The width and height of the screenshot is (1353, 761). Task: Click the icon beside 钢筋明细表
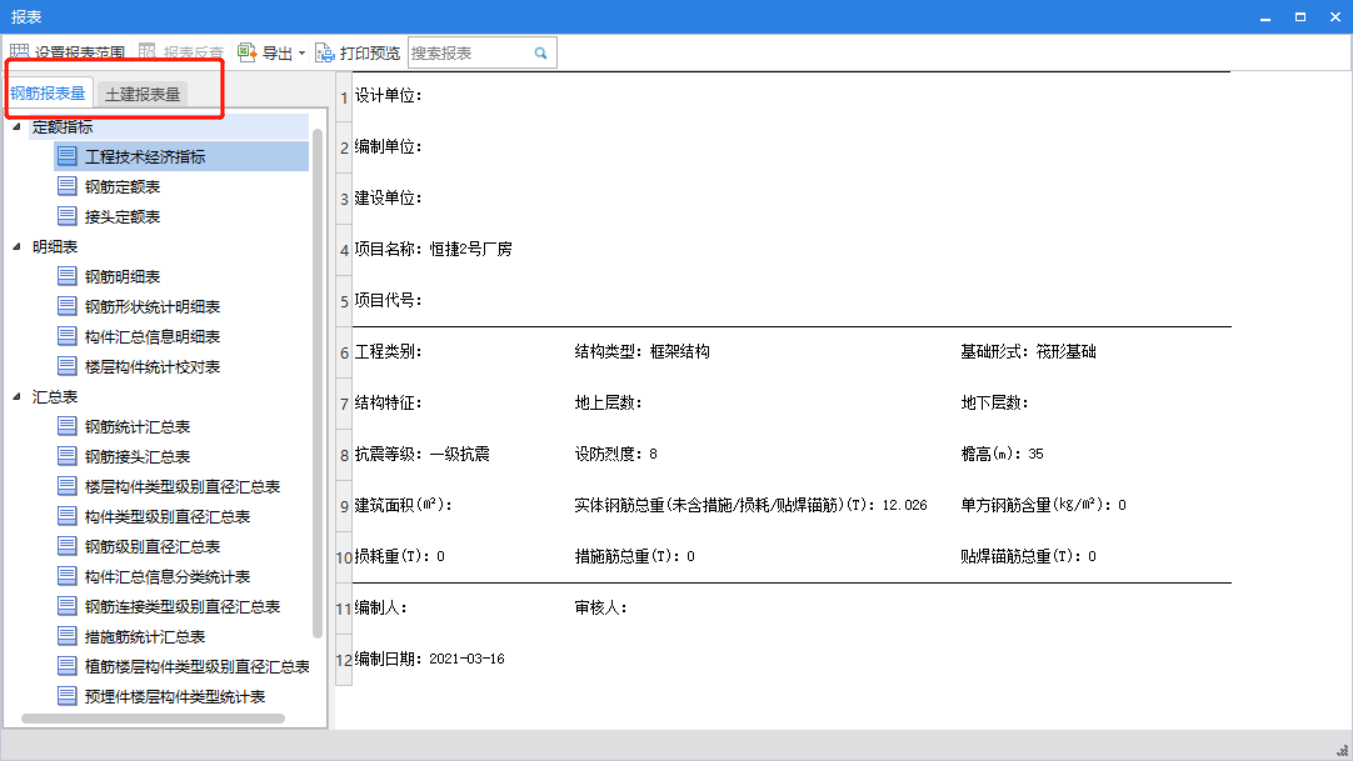(x=67, y=276)
